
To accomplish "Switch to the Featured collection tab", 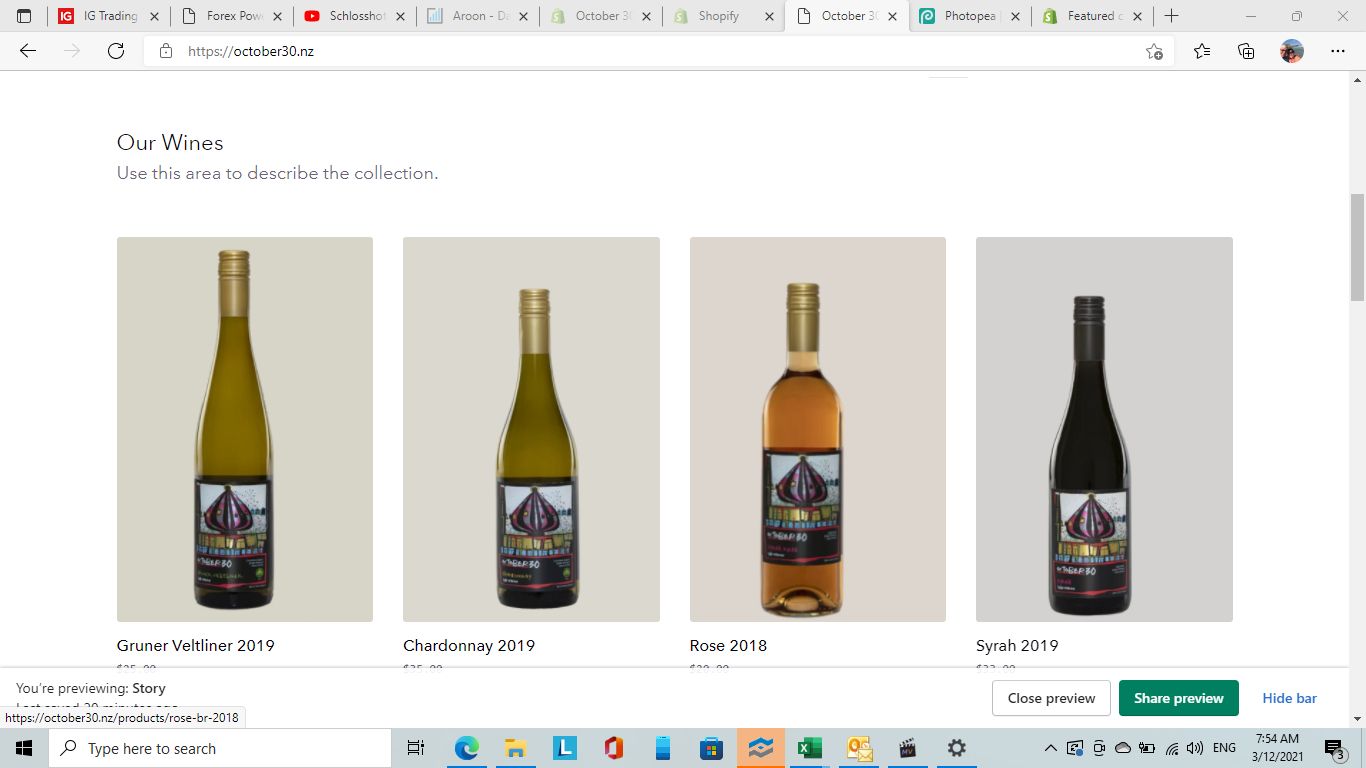I will tap(1093, 16).
